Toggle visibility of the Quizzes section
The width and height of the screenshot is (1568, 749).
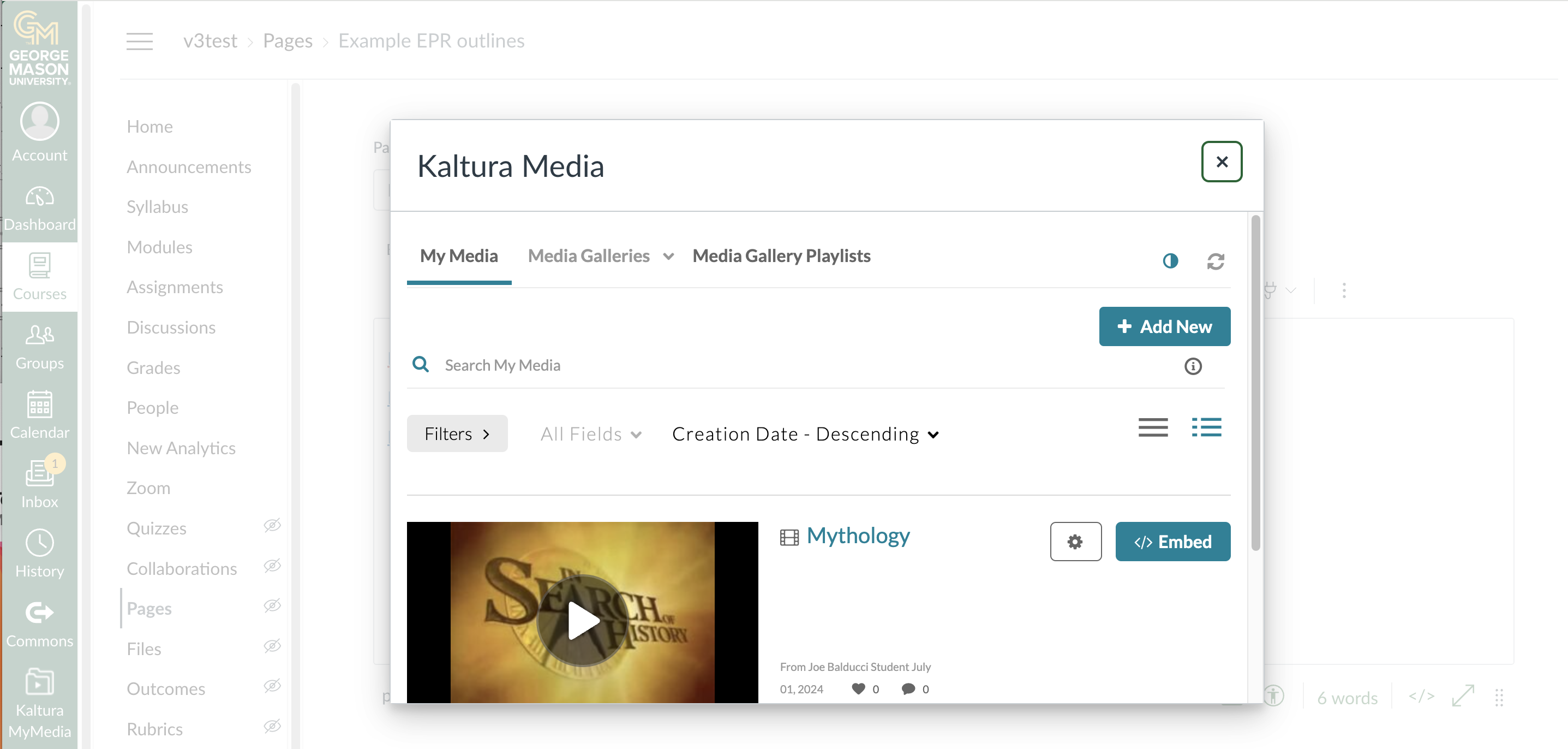point(272,525)
